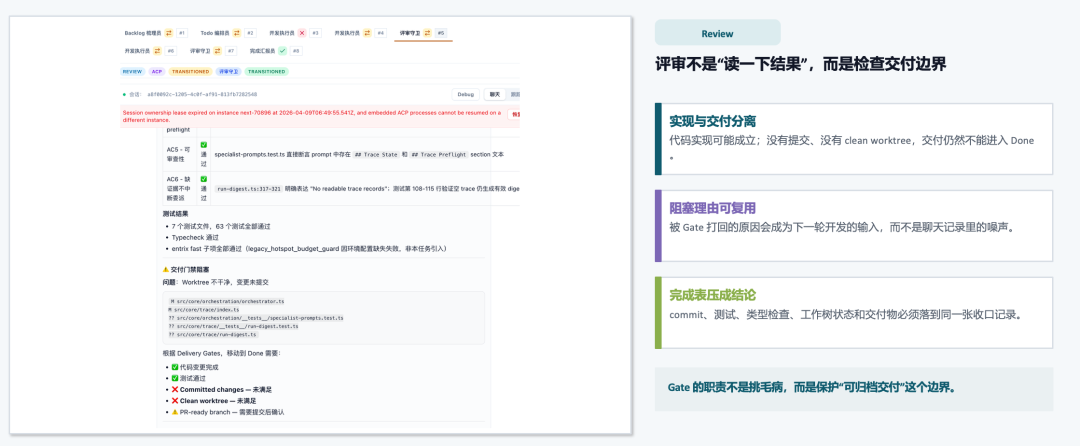
Task: Click the green check beside 测试通过
Action: point(175,378)
